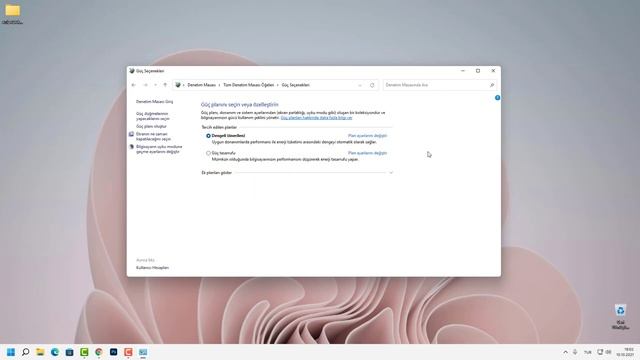Click Denetim Masası in breadcrumb
This screenshot has width=640, height=360.
201,85
